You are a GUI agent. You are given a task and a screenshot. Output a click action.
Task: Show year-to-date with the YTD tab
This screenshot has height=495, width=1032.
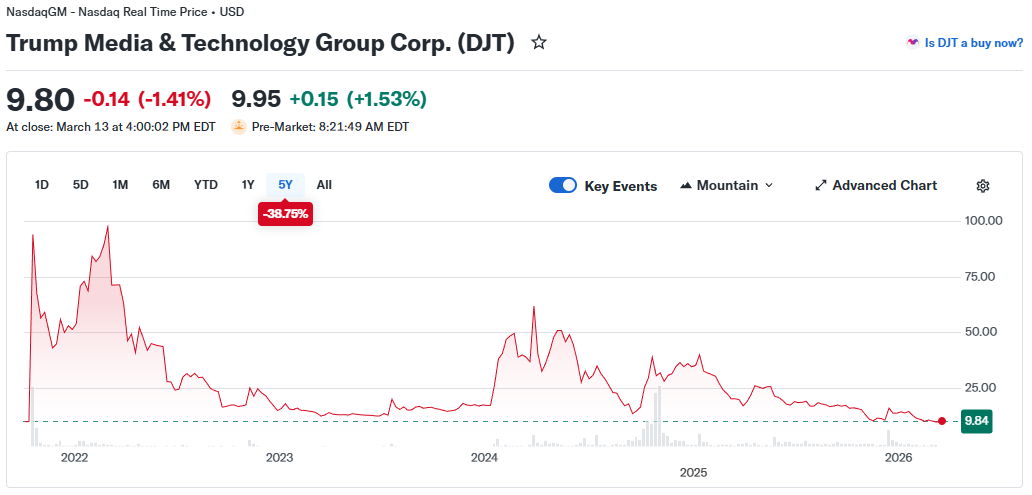tap(206, 185)
